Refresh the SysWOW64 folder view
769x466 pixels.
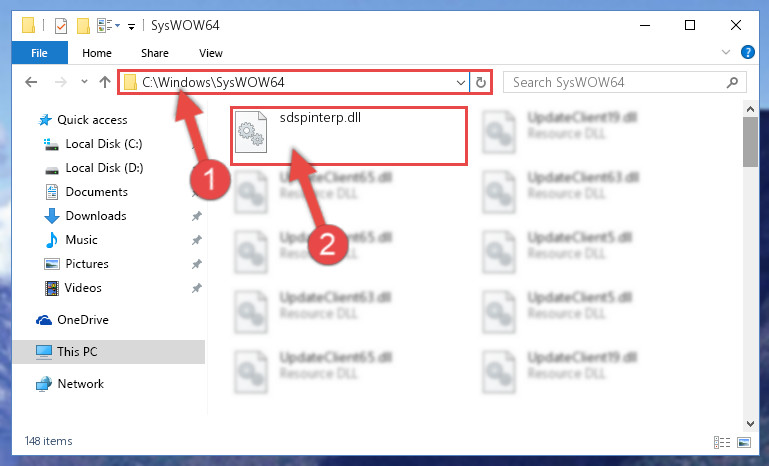tap(481, 82)
